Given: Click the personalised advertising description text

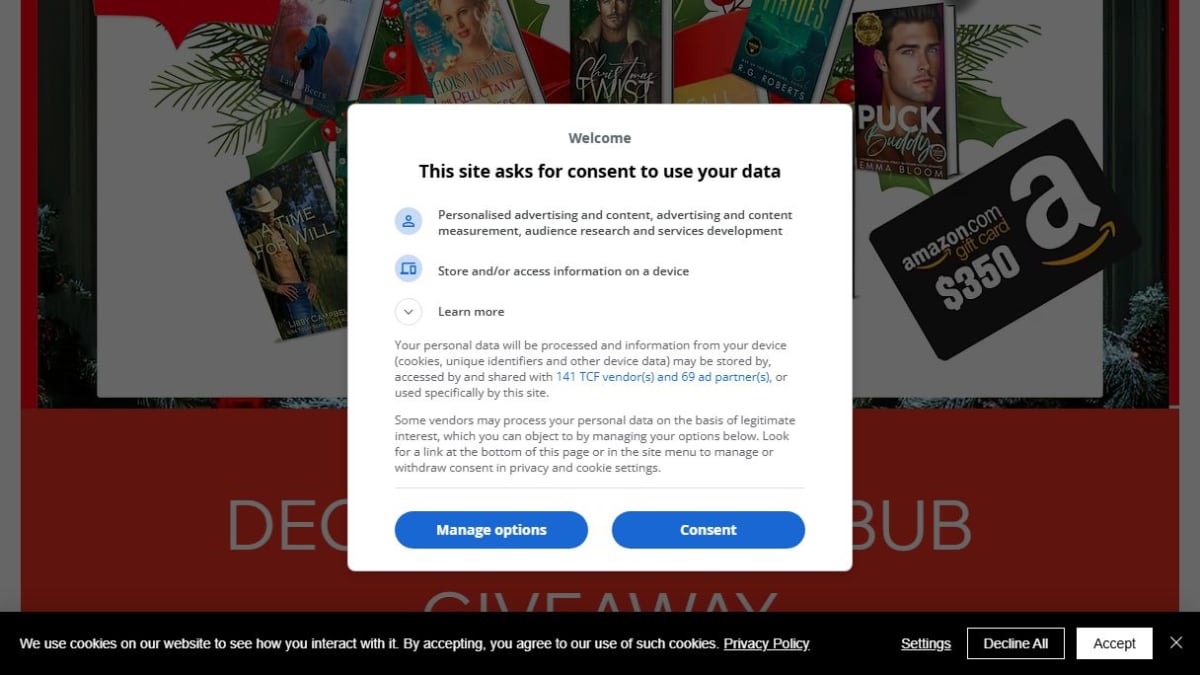Looking at the screenshot, I should (615, 223).
